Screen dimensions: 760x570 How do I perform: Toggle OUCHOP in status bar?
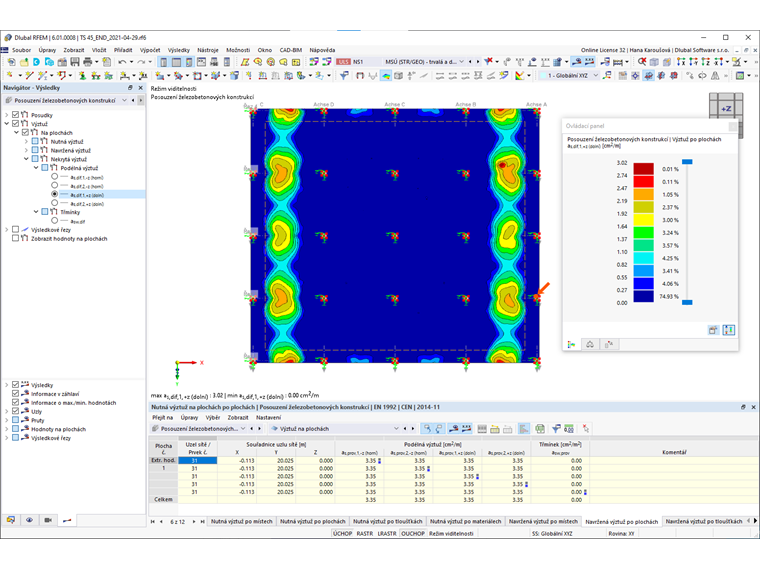pyautogui.click(x=413, y=533)
